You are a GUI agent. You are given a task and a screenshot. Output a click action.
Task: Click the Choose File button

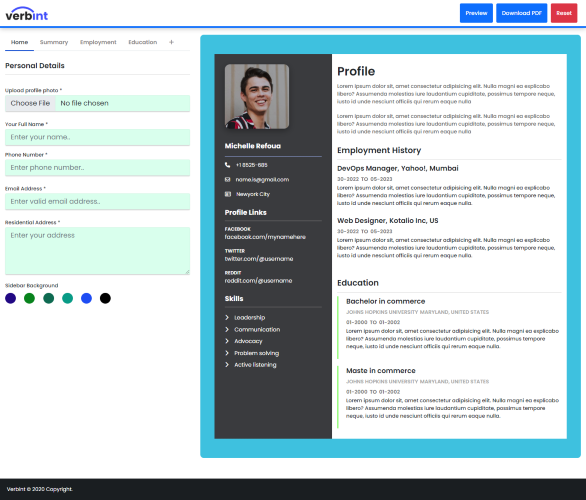tap(30, 103)
